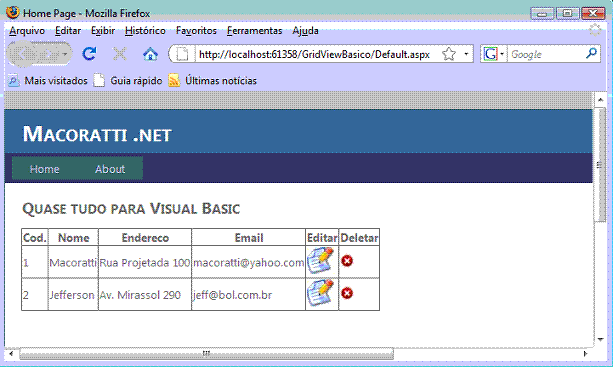
Task: Click the page icon in address bar
Action: pyautogui.click(x=182, y=54)
